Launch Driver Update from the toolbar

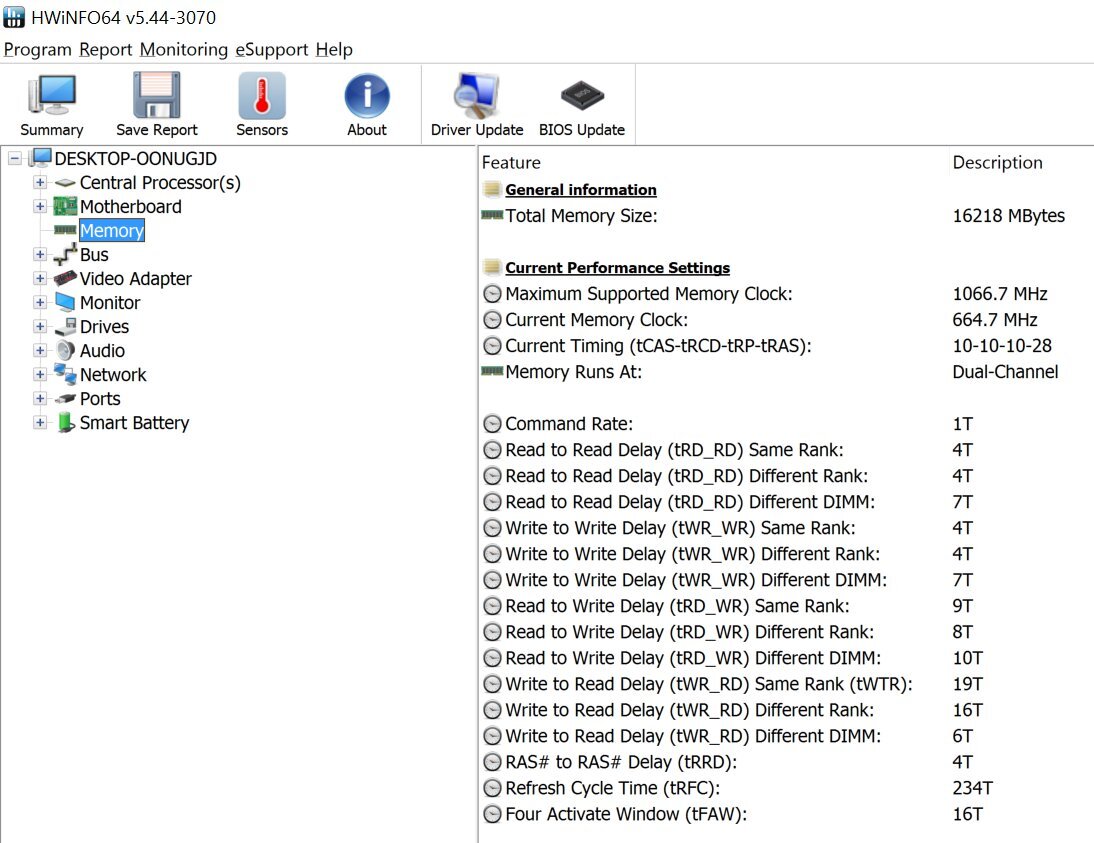point(477,97)
